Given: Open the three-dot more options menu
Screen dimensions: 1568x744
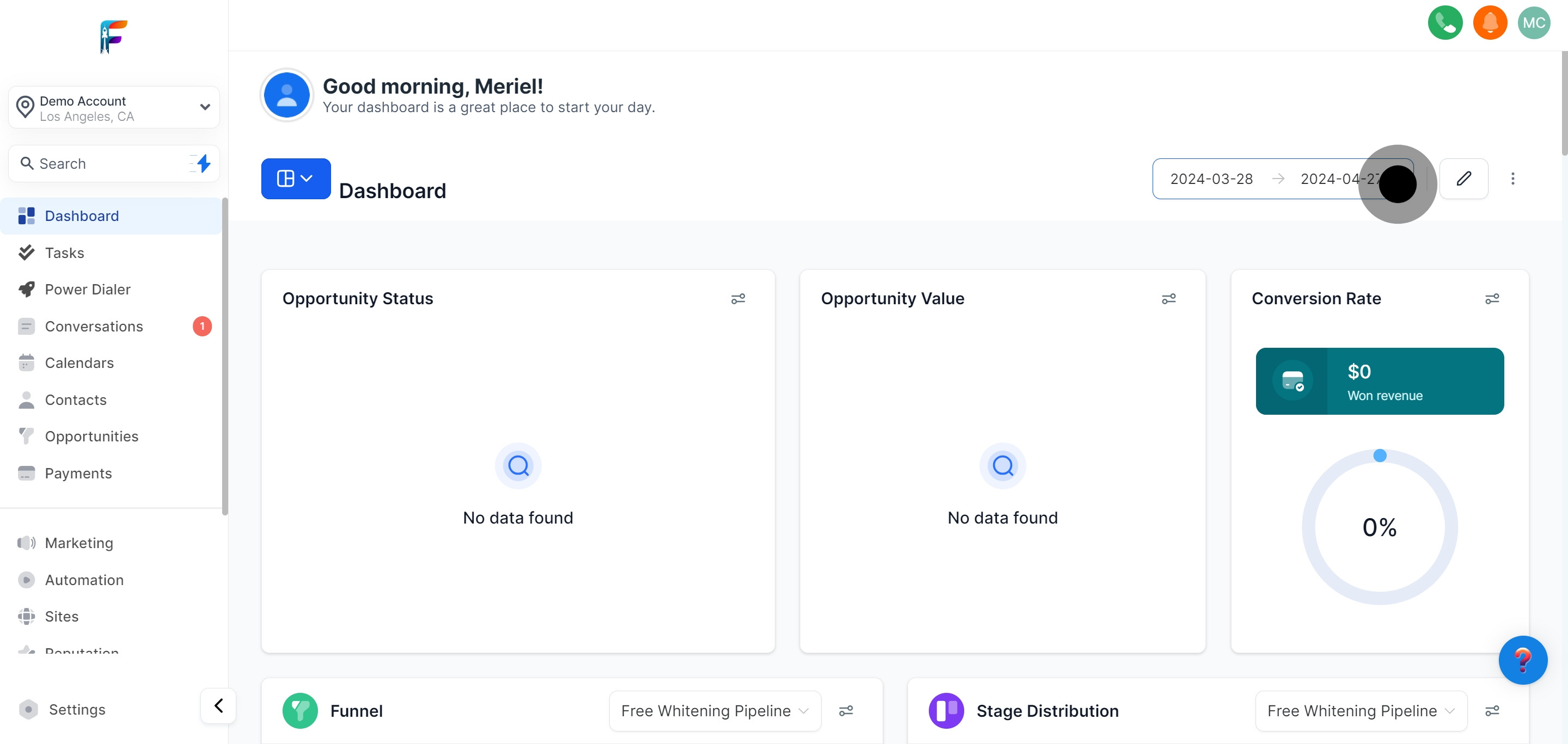Looking at the screenshot, I should [x=1512, y=179].
